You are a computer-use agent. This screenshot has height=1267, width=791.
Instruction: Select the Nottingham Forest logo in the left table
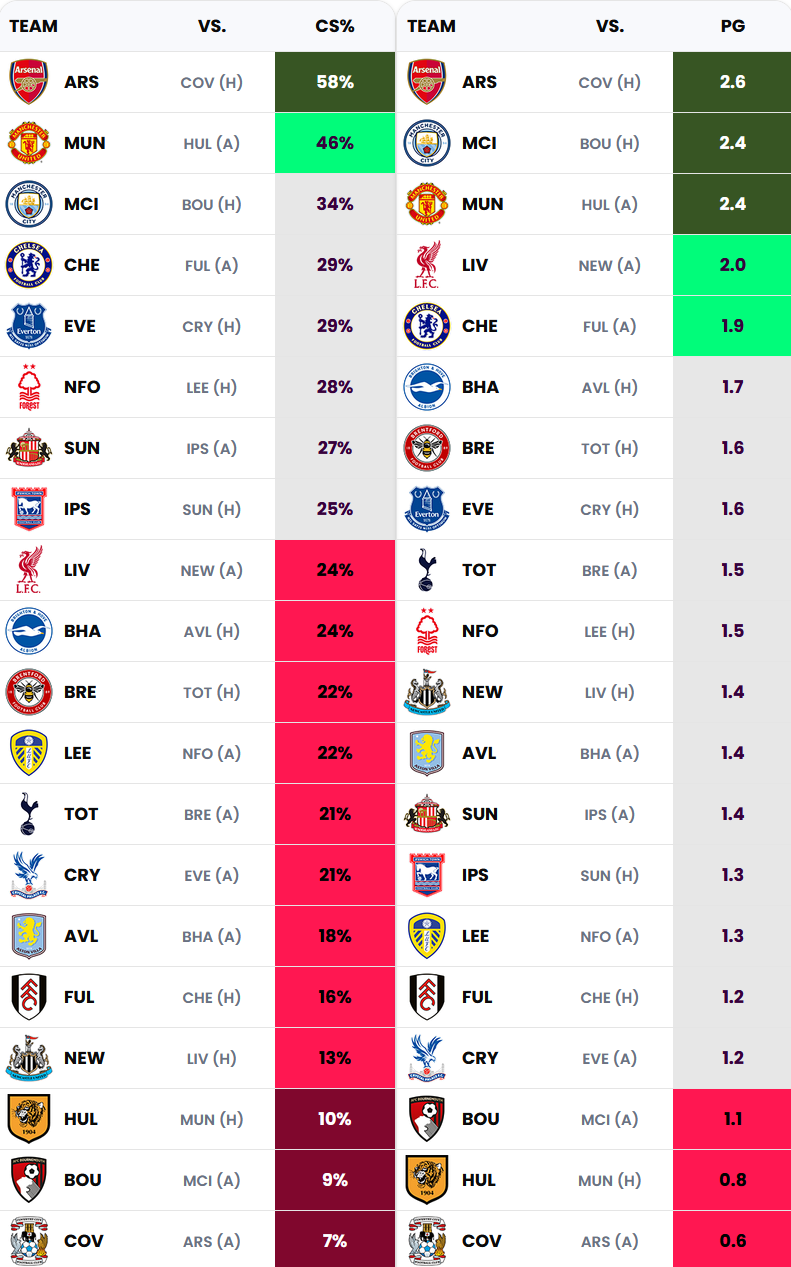(x=29, y=387)
